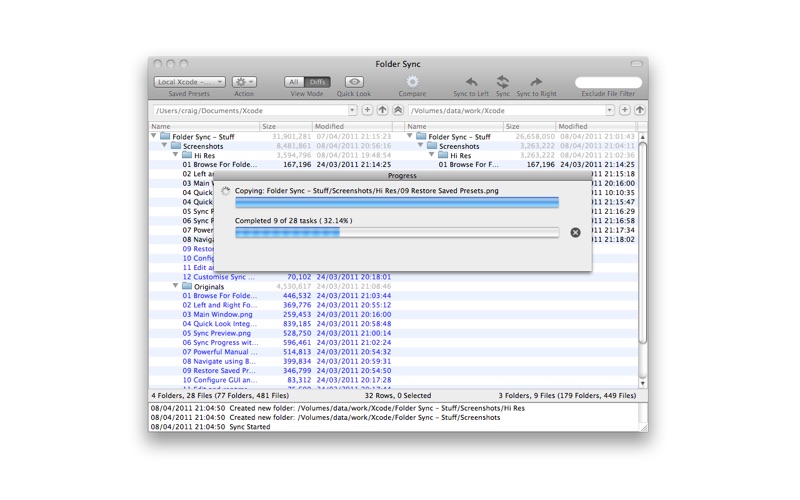Toggle the toolbar pill button in title bar

point(636,64)
